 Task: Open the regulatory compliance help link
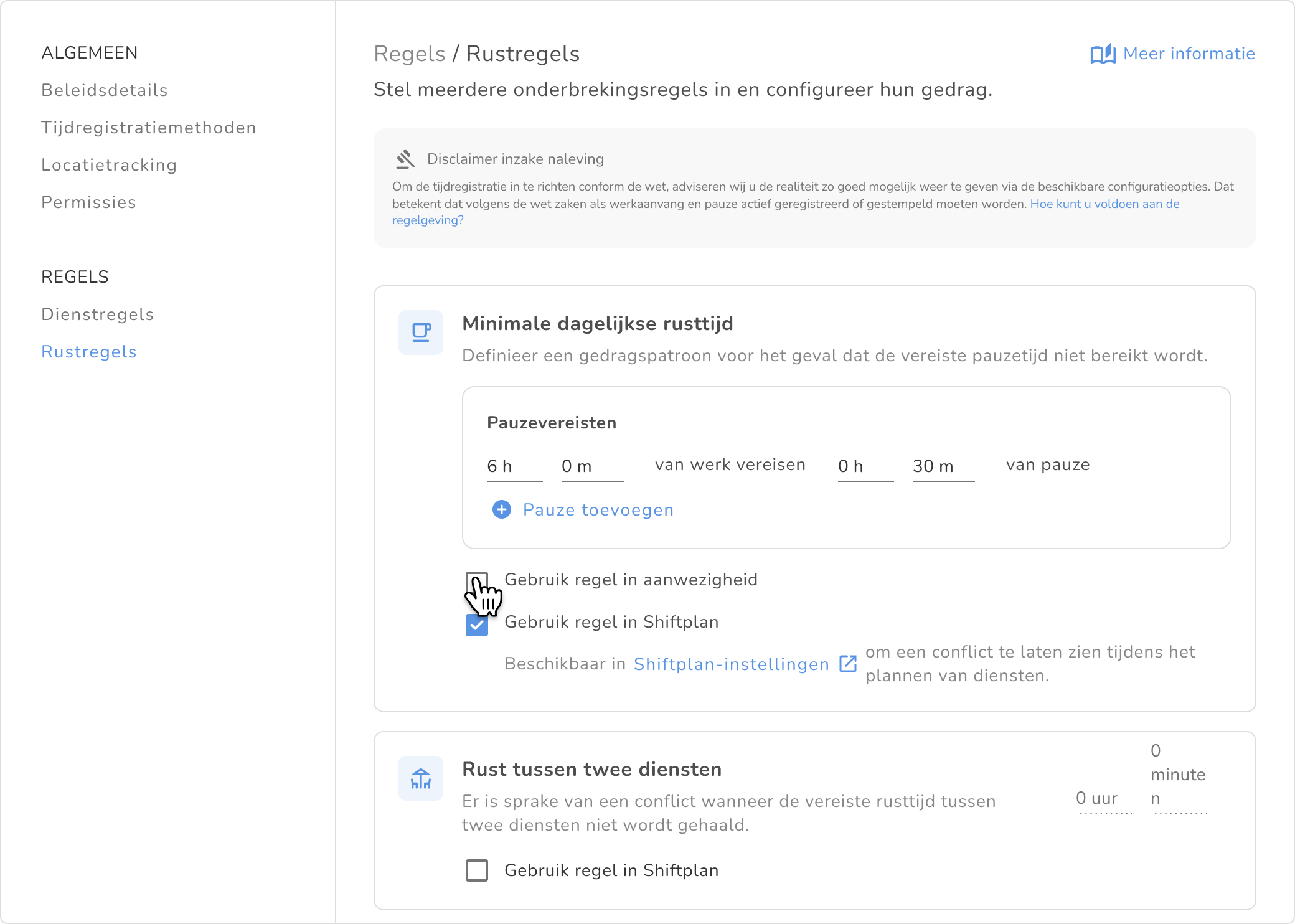point(1104,204)
